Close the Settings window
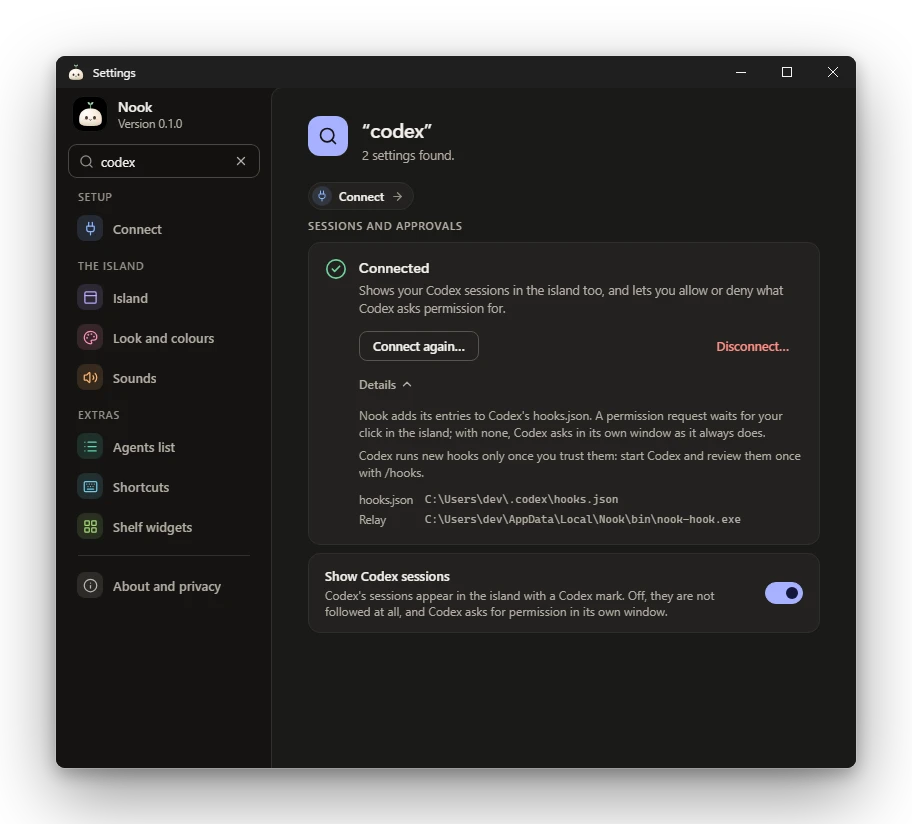Viewport: 912px width, 824px height. (x=833, y=72)
